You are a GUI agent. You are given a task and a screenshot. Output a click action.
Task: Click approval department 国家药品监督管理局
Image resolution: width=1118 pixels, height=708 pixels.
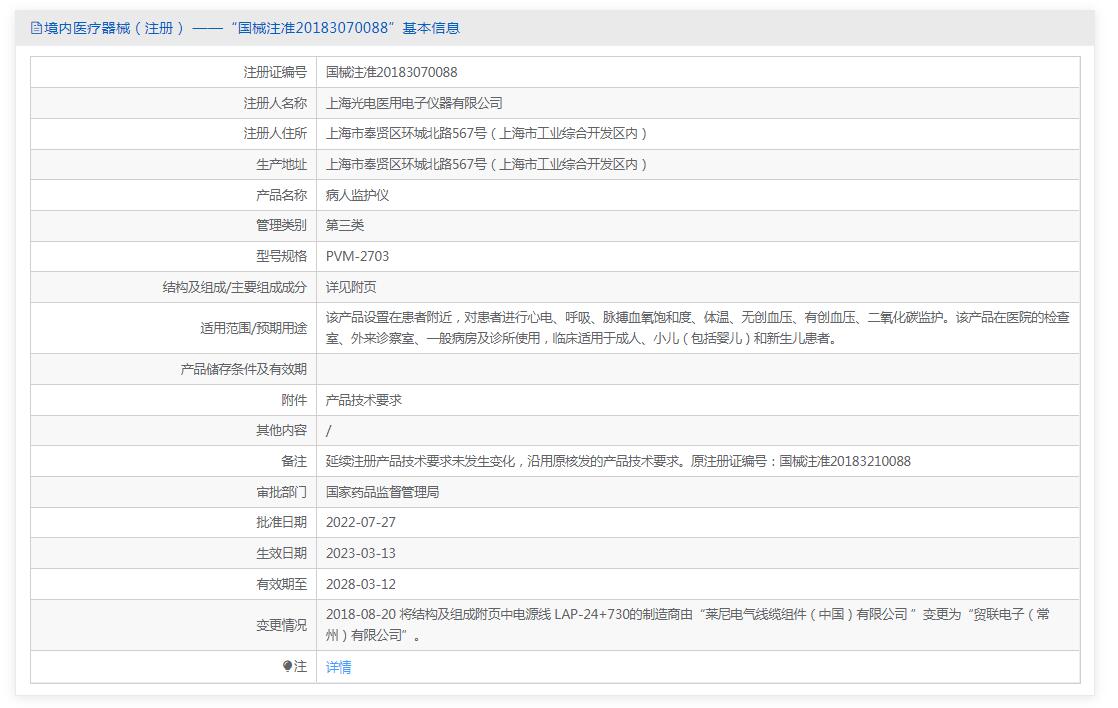tap(382, 492)
